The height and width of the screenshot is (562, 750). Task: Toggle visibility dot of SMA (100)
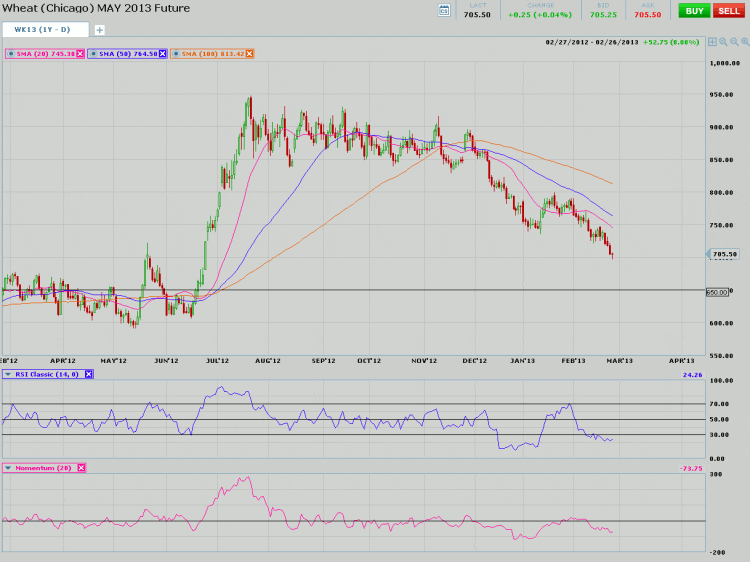176,54
